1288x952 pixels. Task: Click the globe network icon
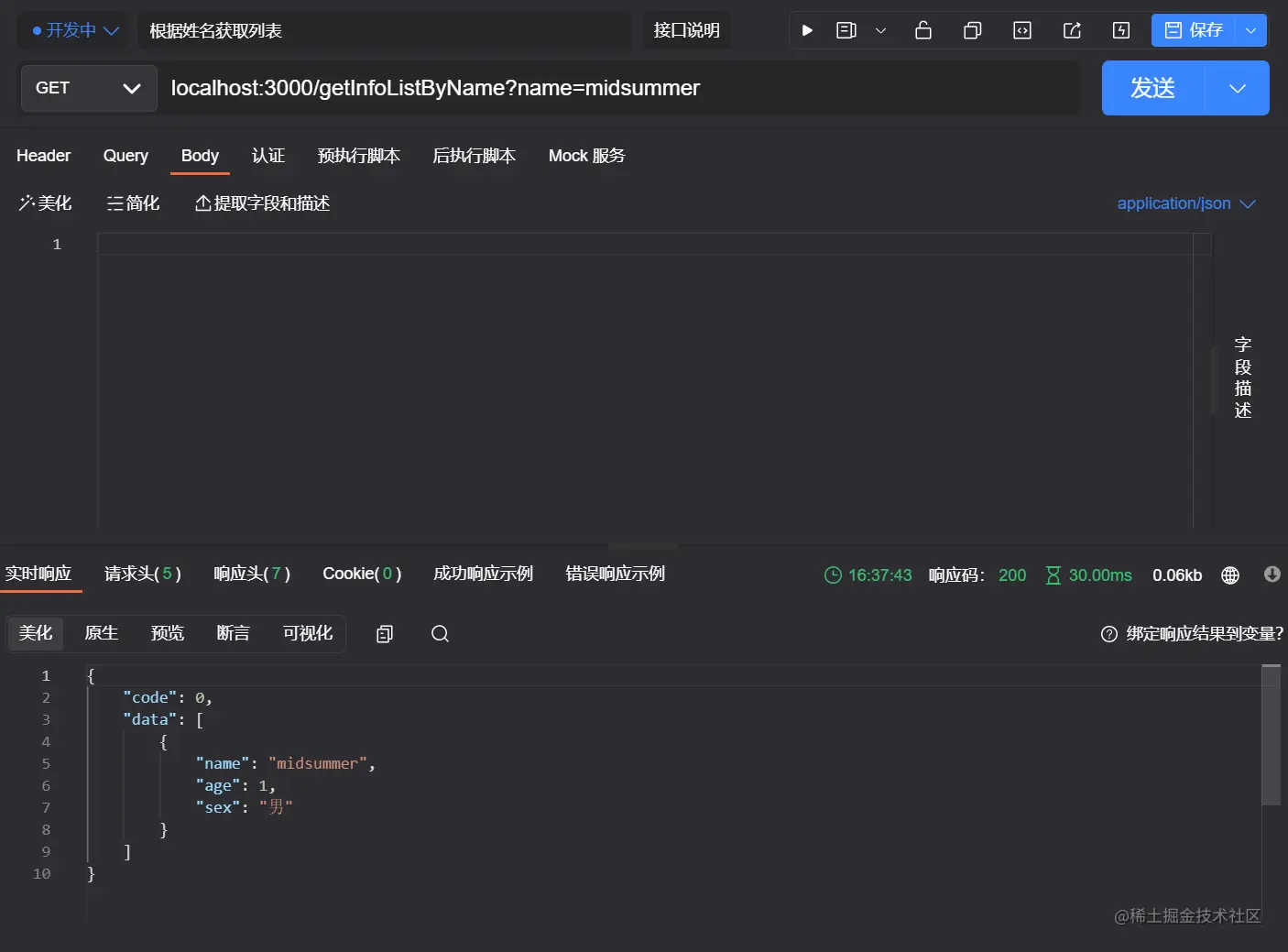tap(1230, 575)
